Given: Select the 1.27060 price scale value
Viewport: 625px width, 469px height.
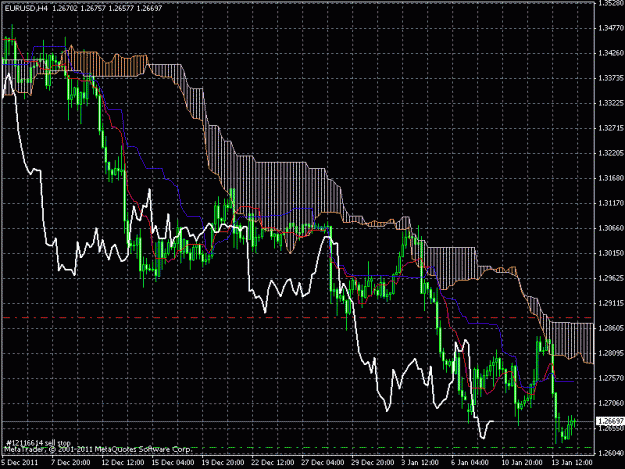Looking at the screenshot, I should (x=611, y=403).
